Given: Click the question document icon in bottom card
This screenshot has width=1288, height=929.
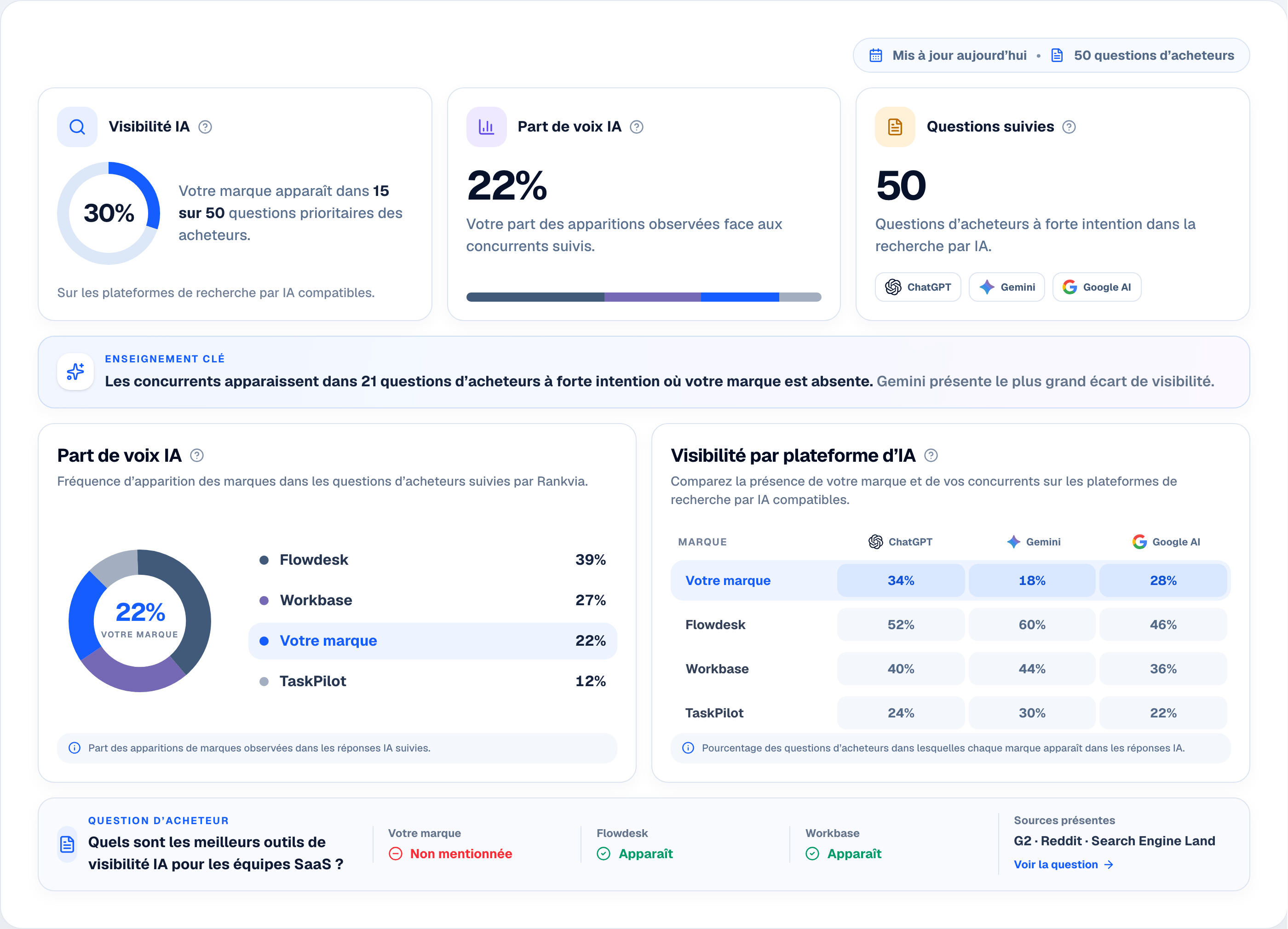Looking at the screenshot, I should 67,844.
